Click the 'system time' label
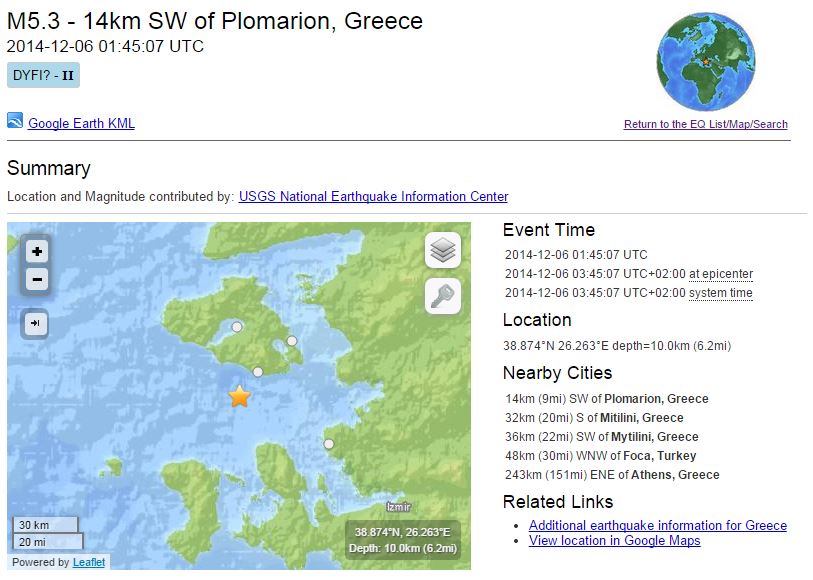 [721, 293]
